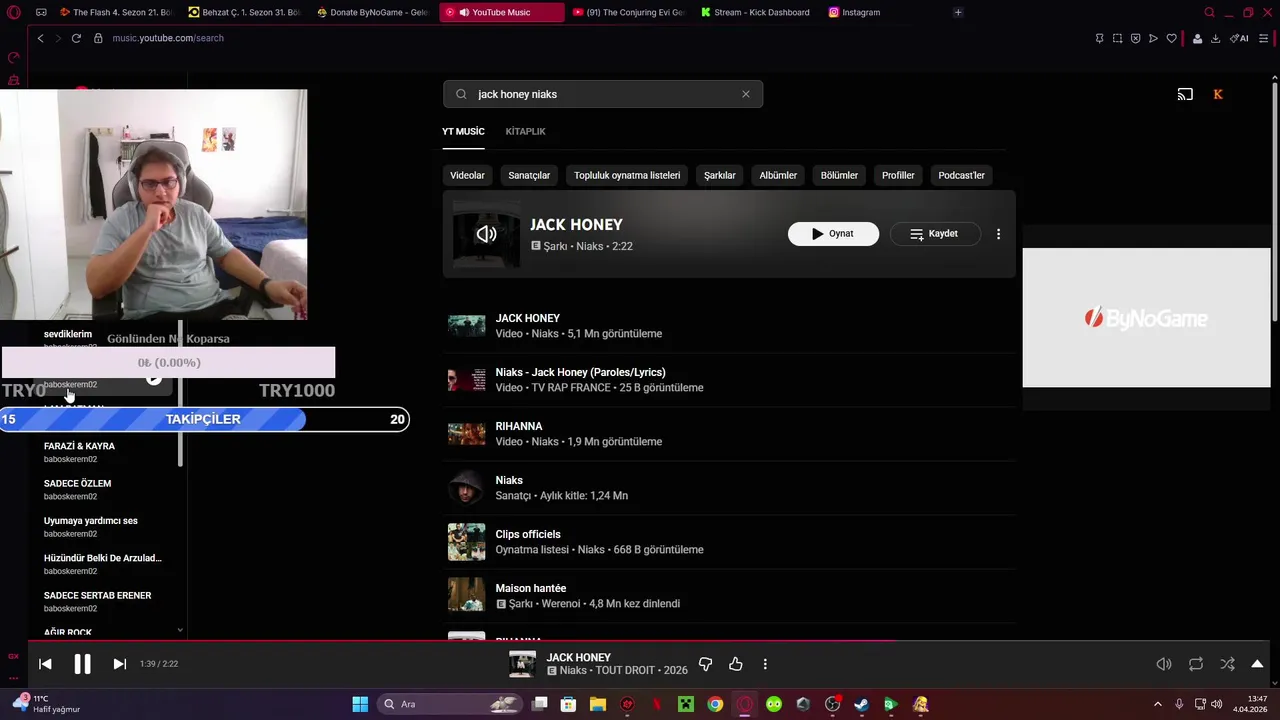This screenshot has width=1280, height=720.
Task: Click the JACK HONEY top result thumbnail
Action: point(486,234)
